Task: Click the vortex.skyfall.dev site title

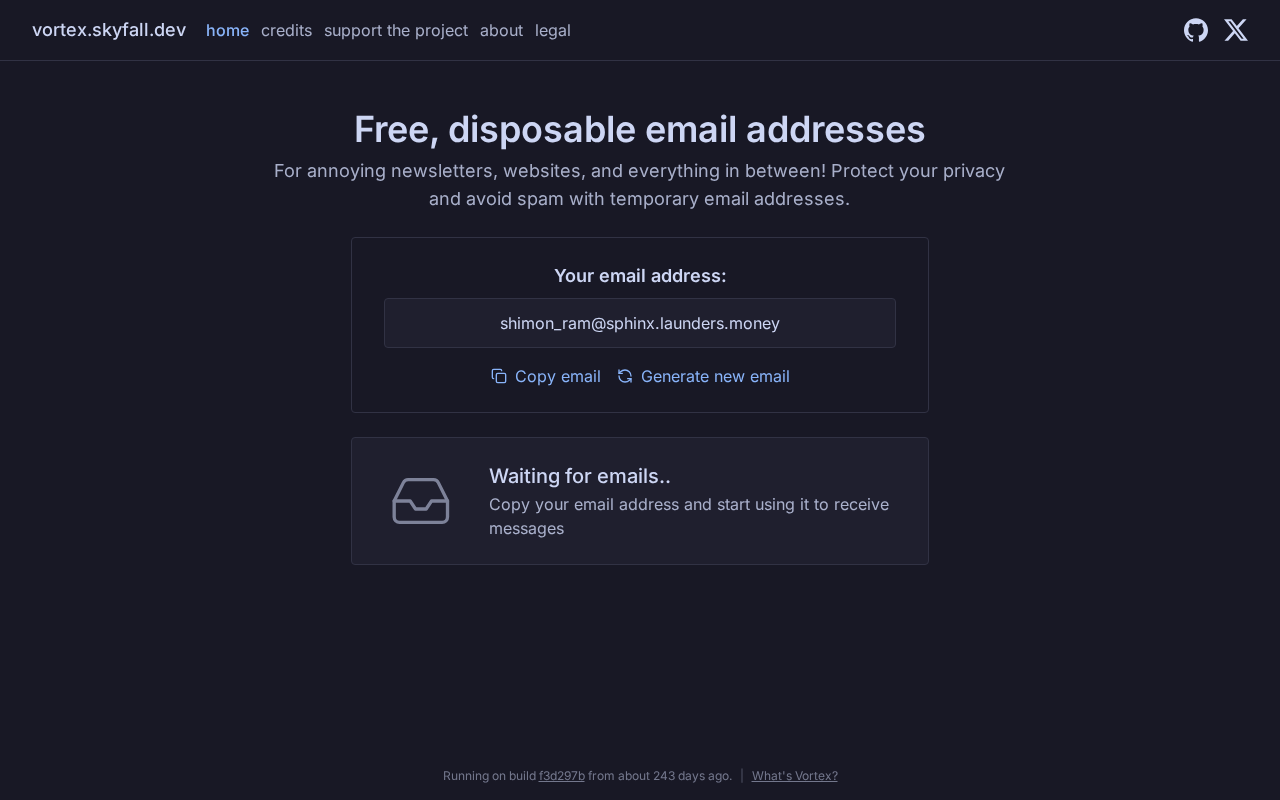Action: [109, 30]
